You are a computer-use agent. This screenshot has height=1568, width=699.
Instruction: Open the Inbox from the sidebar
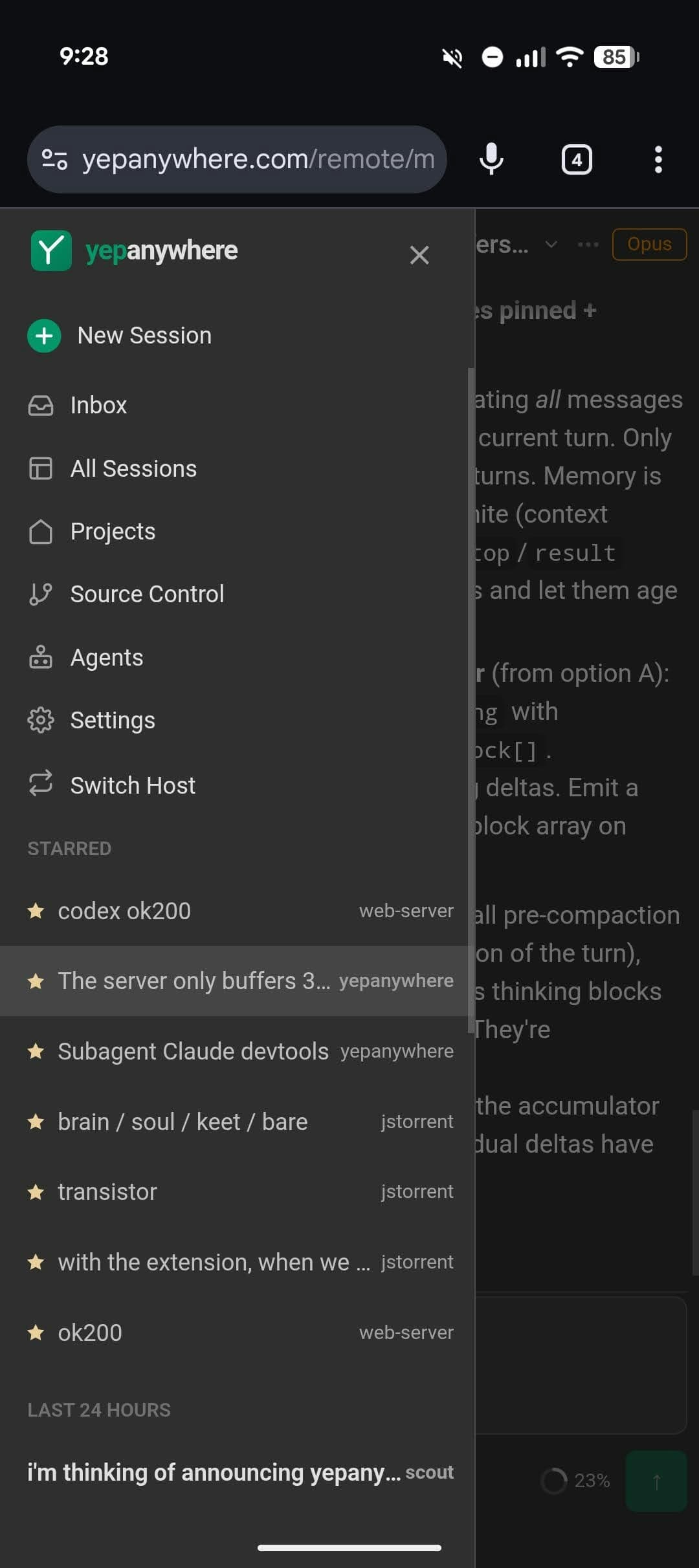98,405
